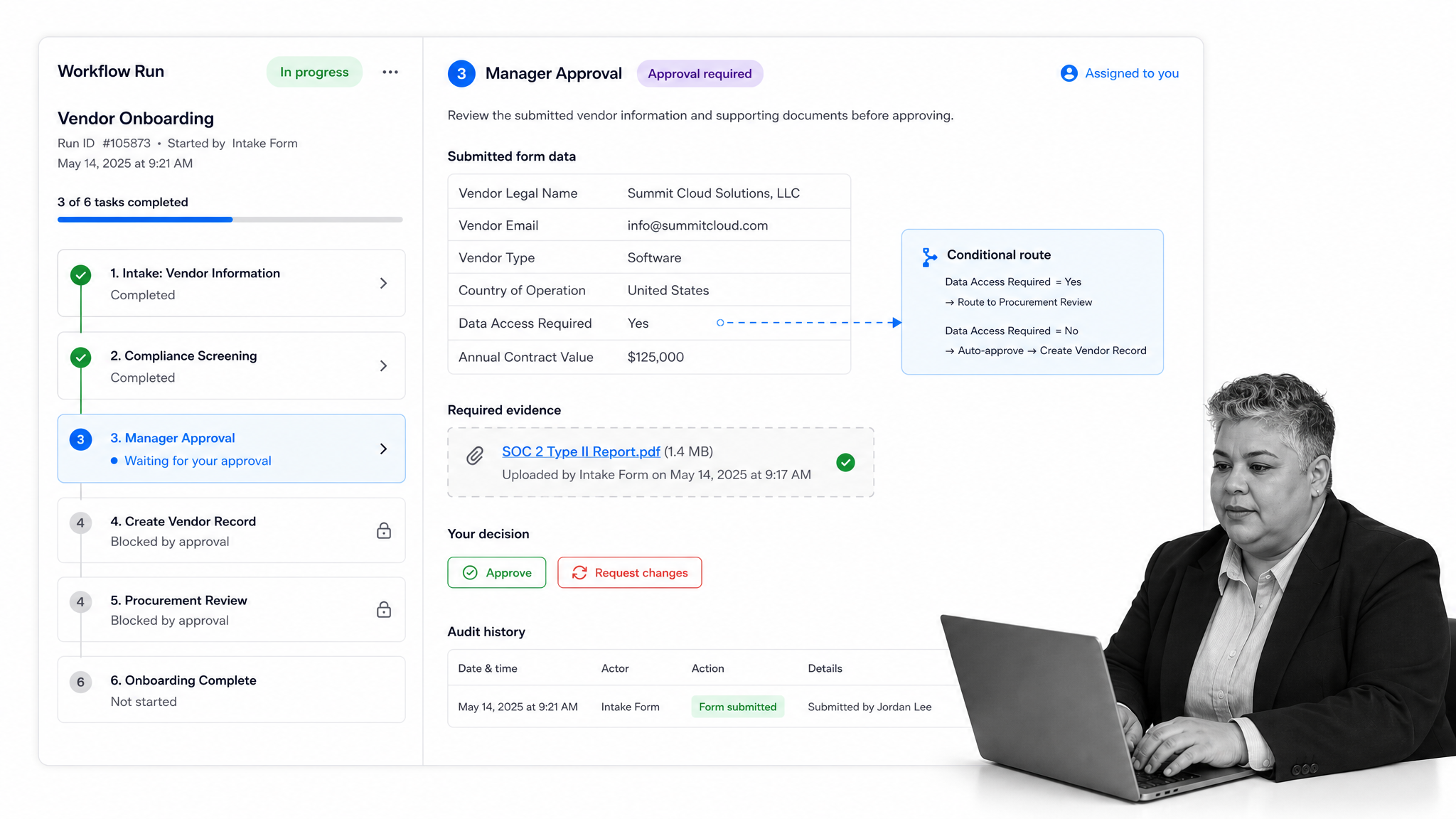Click the Actor column header
The image size is (1456, 819).
[x=615, y=668]
